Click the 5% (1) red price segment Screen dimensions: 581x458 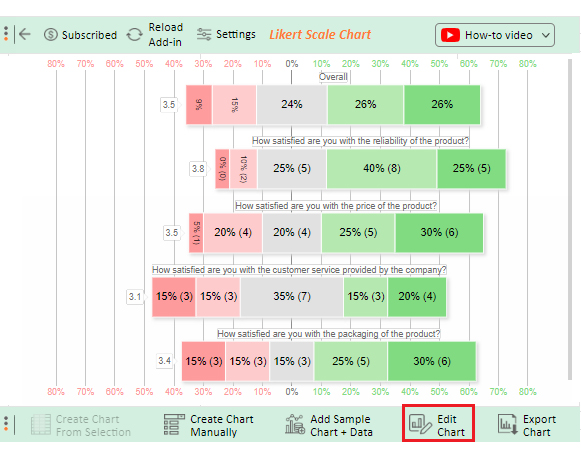click(x=196, y=233)
